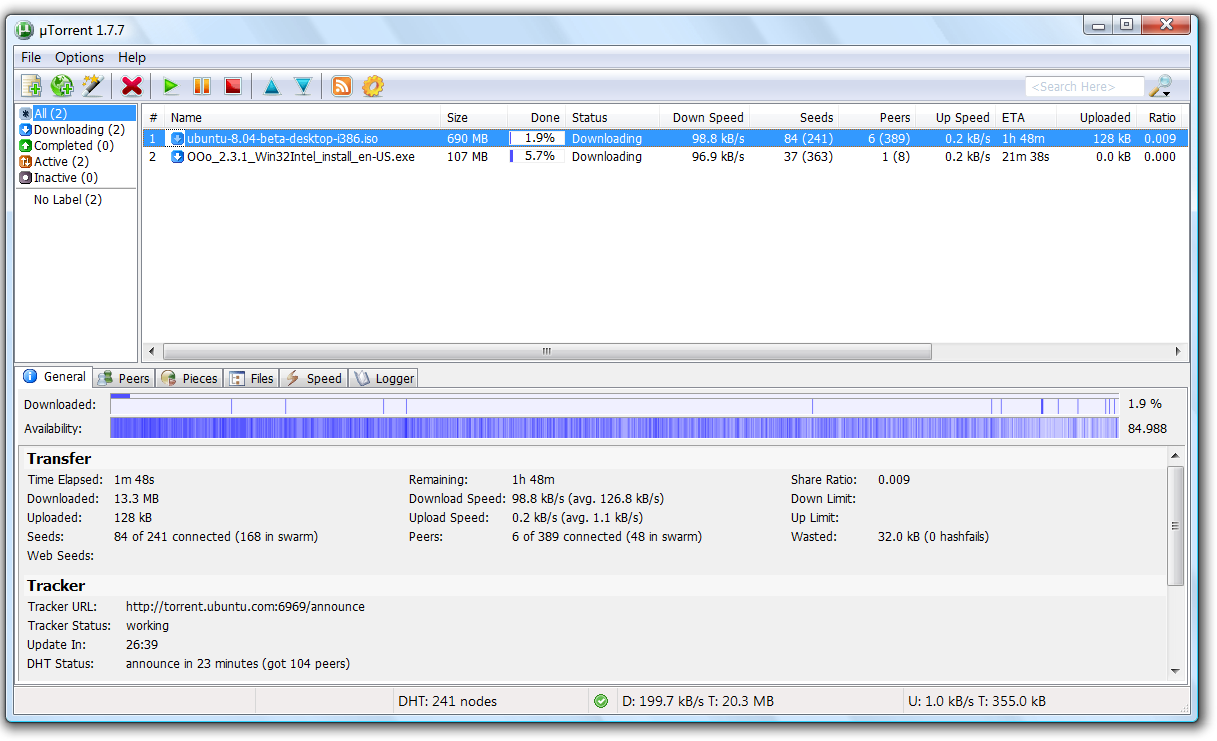Click the torrent list horizontal scrollbar thumb

(547, 351)
